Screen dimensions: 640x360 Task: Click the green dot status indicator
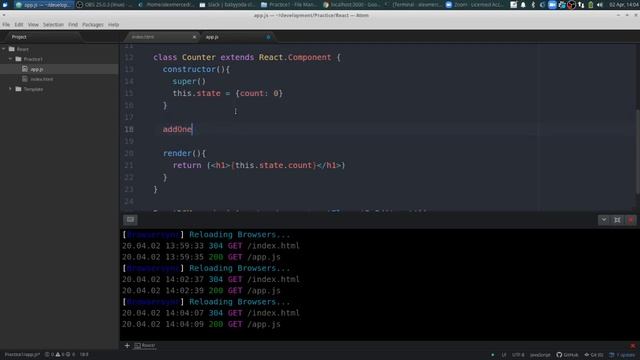pos(493,355)
